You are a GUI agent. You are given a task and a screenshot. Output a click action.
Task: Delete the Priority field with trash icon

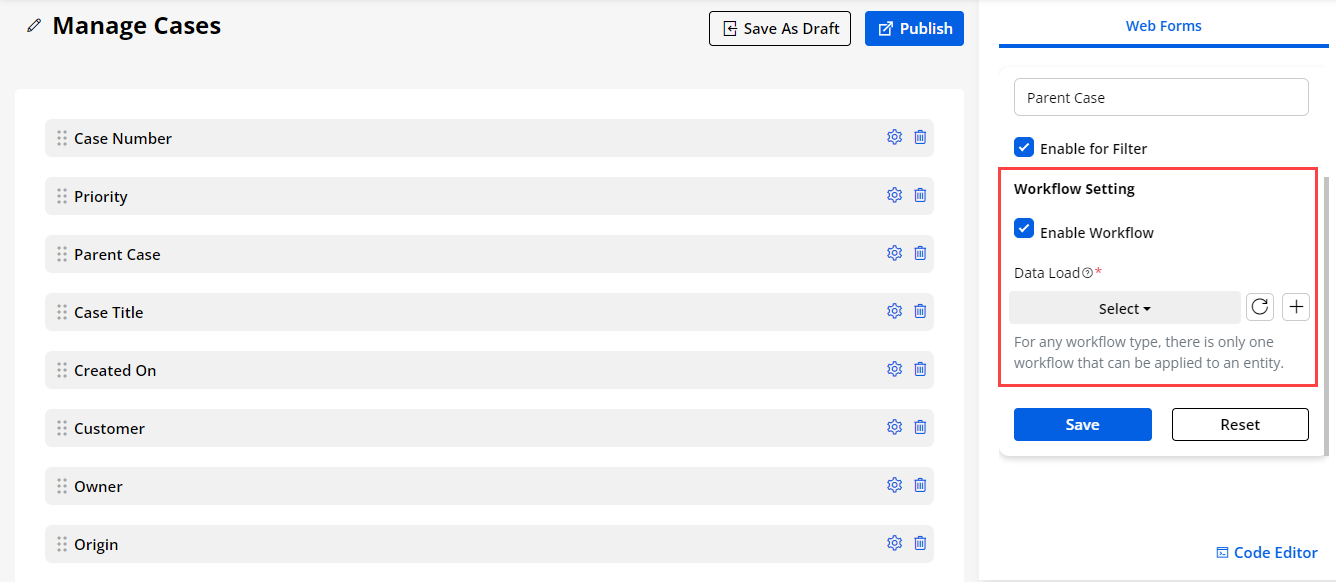pyautogui.click(x=920, y=196)
